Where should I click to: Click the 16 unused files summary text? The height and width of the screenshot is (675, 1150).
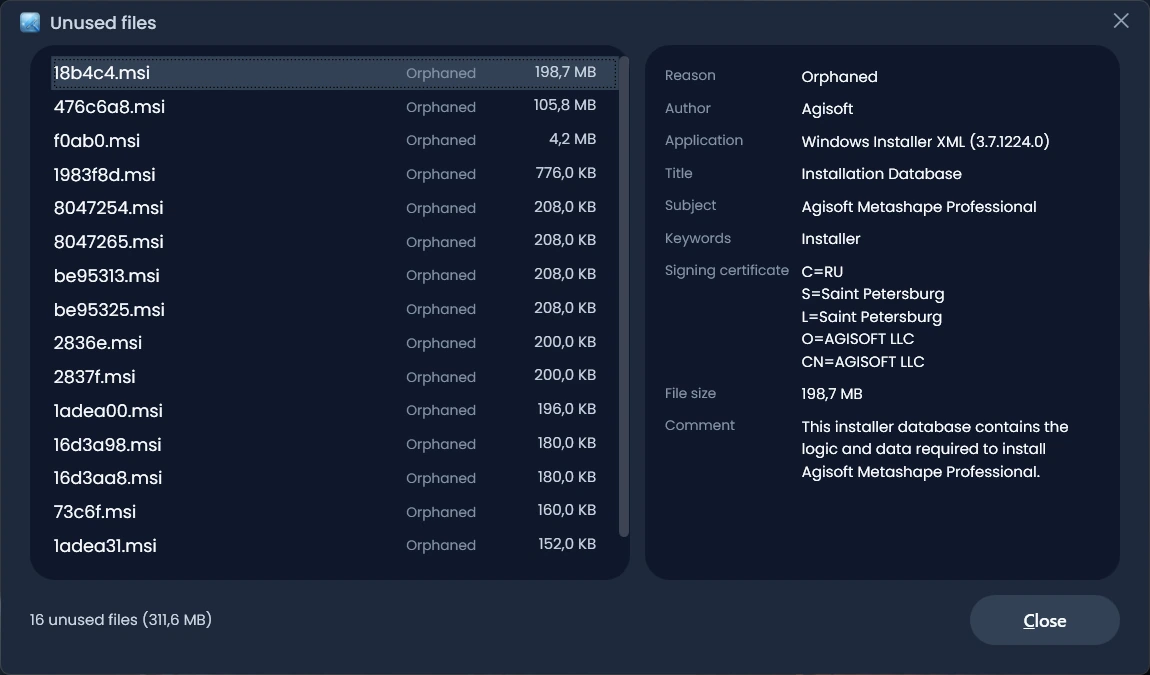pyautogui.click(x=120, y=620)
